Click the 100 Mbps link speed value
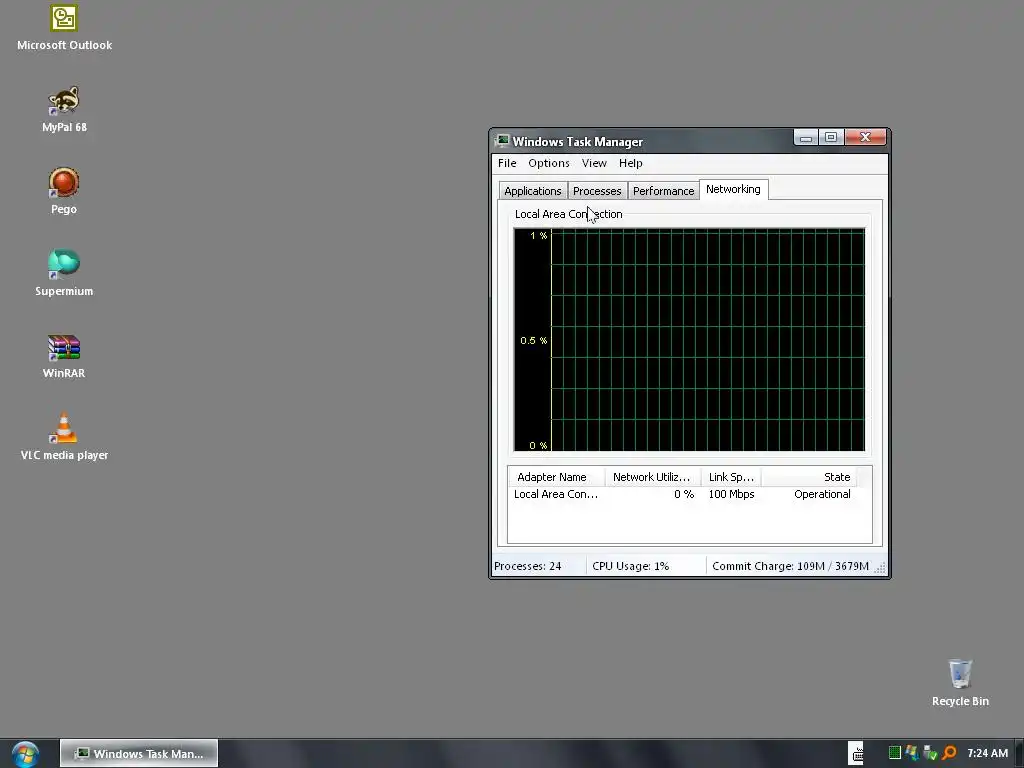Screen dimensions: 1024x768 [x=731, y=494]
